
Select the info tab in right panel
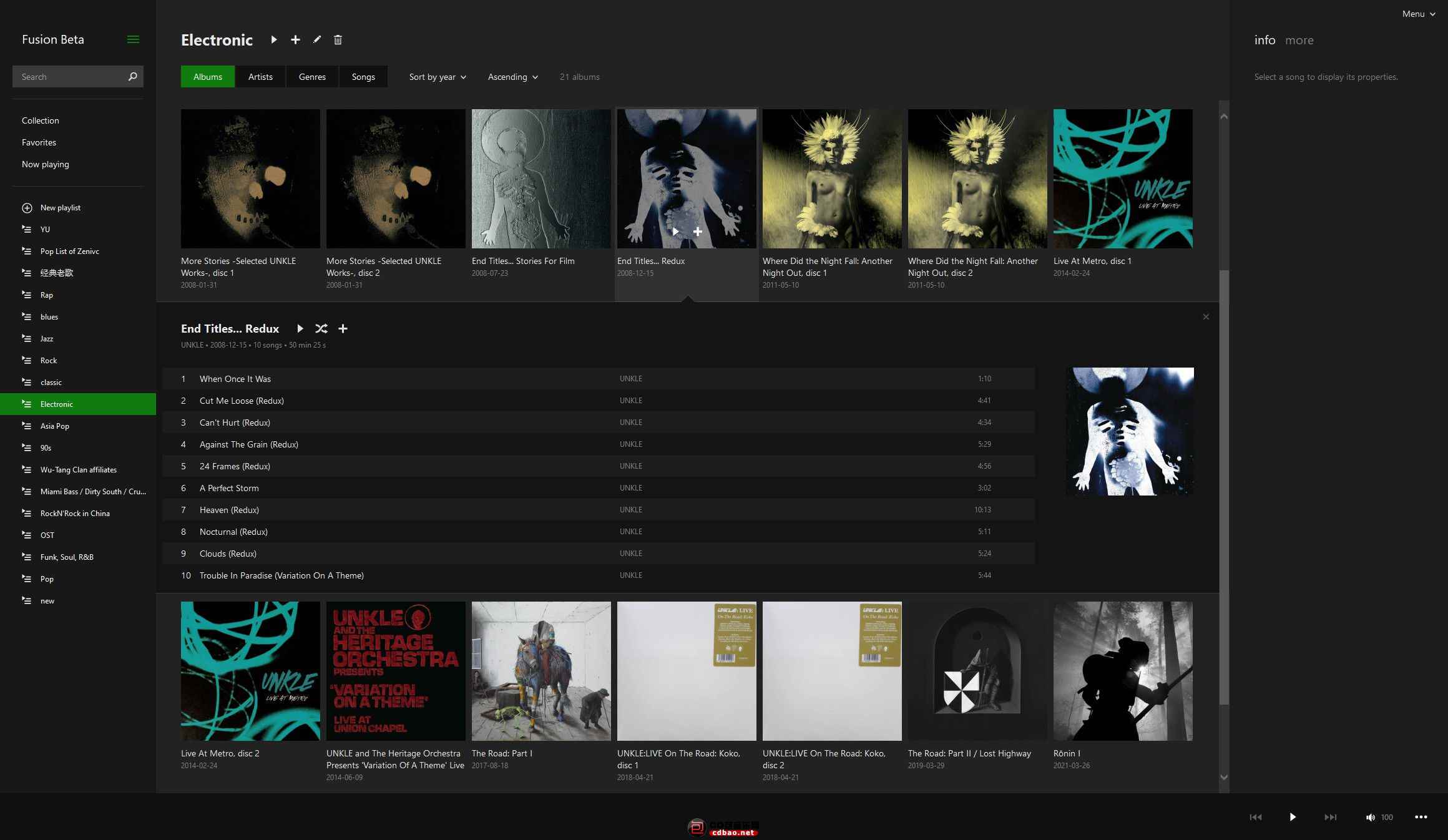(x=1265, y=40)
